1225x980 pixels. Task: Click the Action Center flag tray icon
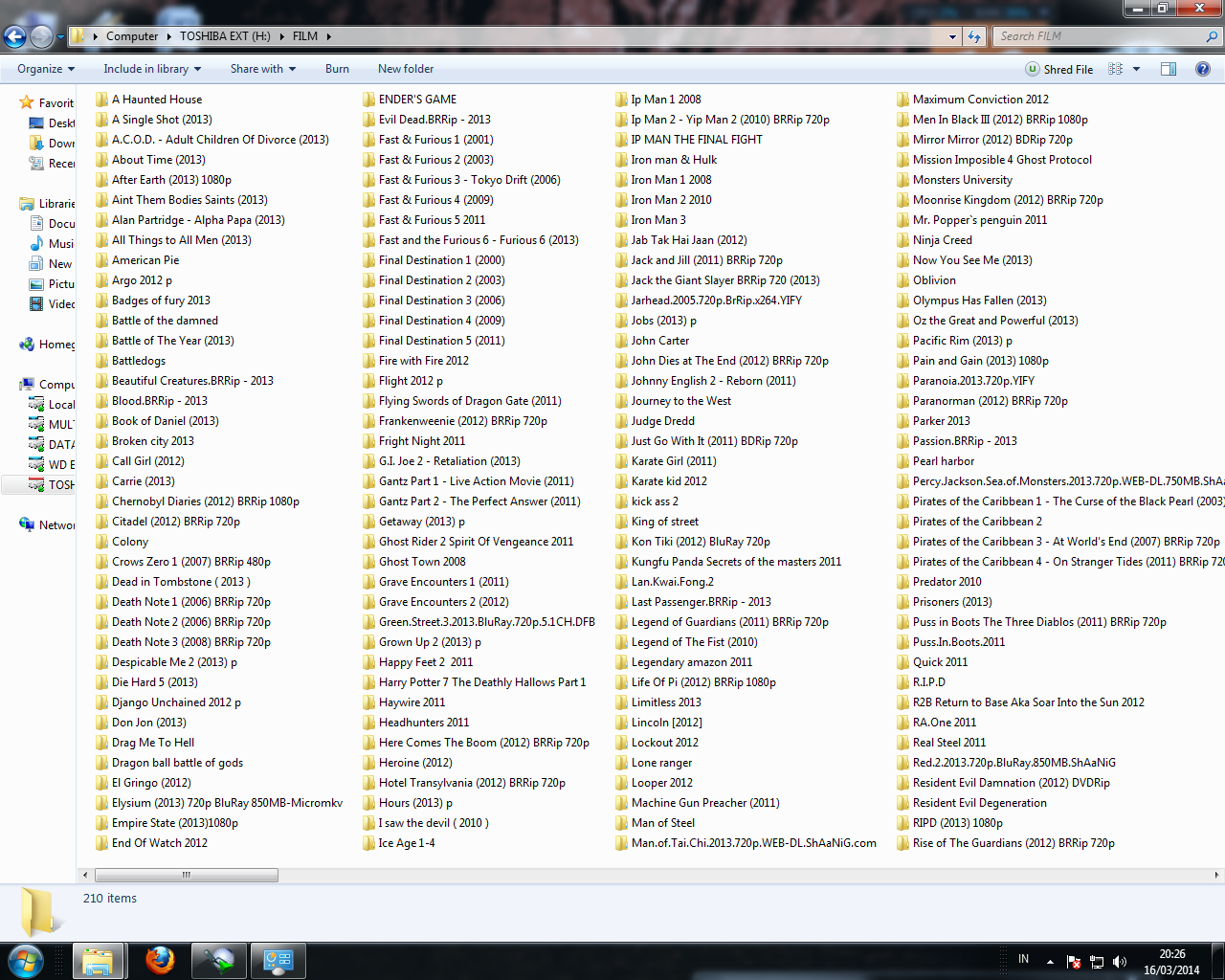[x=1074, y=961]
